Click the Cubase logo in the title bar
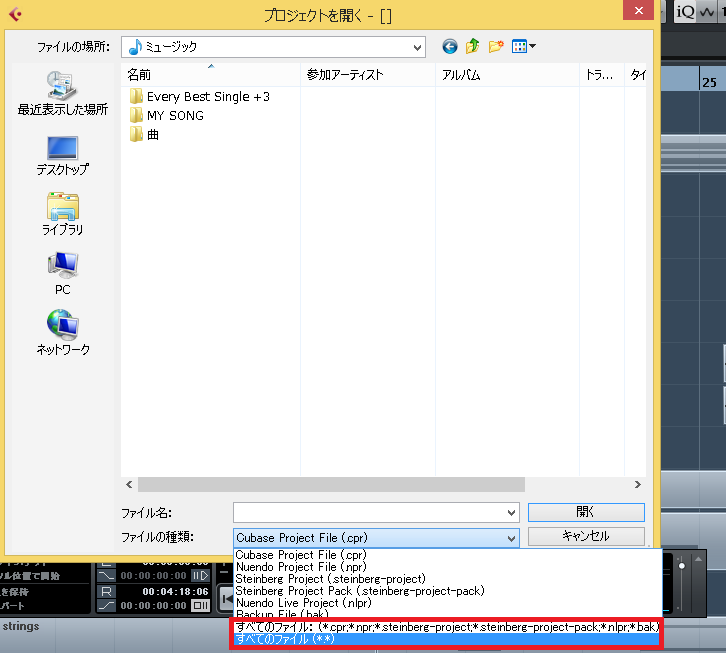Image resolution: width=726 pixels, height=653 pixels. tap(15, 14)
